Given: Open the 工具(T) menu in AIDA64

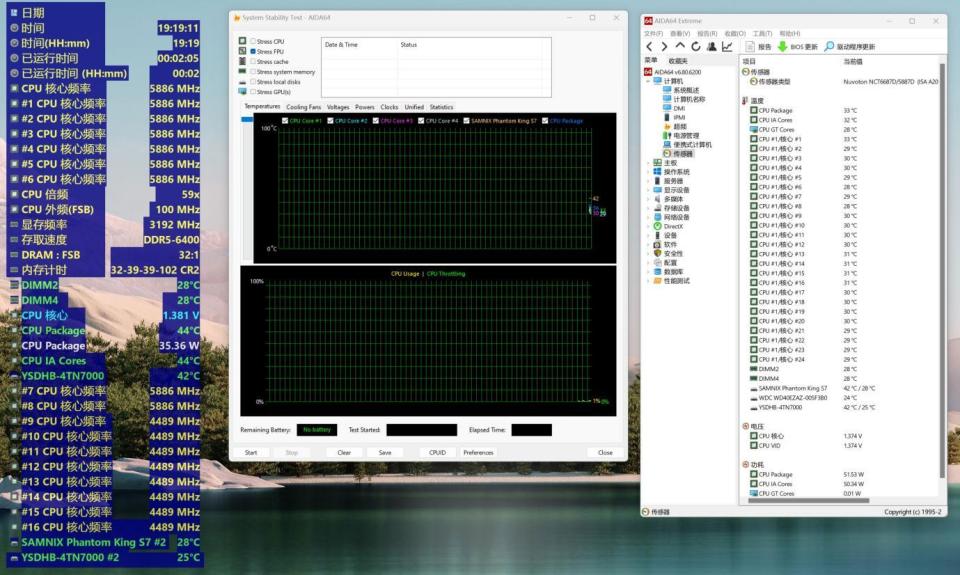Looking at the screenshot, I should pos(762,34).
